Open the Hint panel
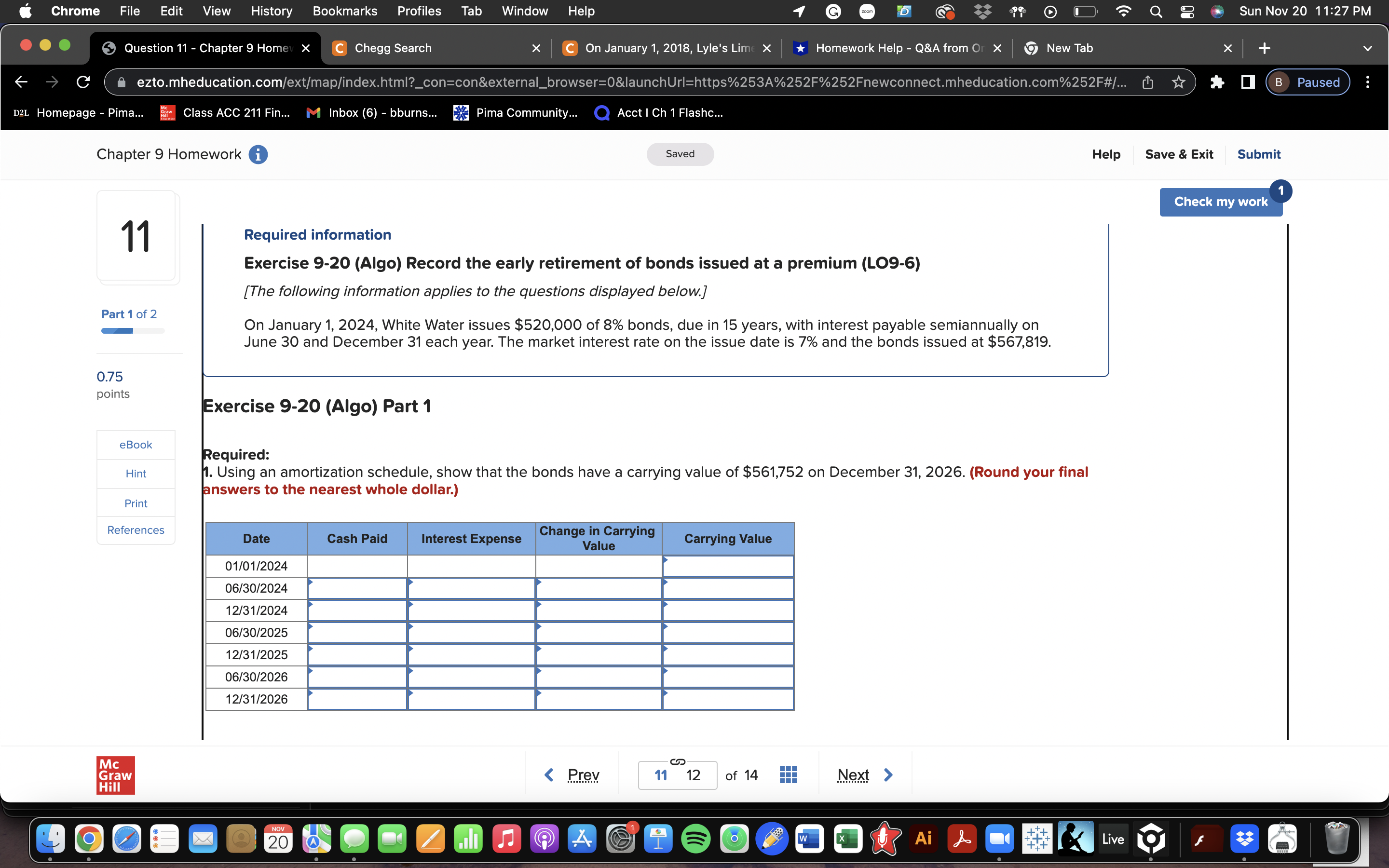The height and width of the screenshot is (868, 1389). [136, 473]
